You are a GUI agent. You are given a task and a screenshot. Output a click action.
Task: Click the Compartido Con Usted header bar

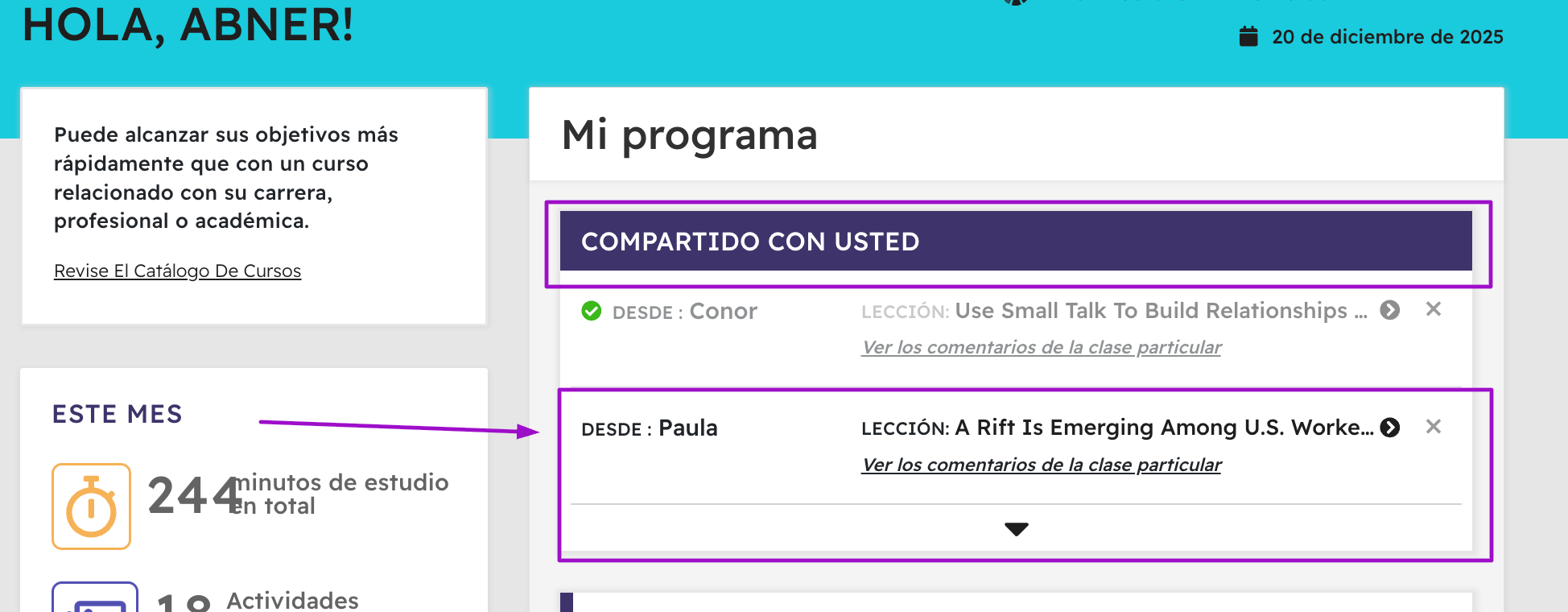pyautogui.click(x=1016, y=241)
